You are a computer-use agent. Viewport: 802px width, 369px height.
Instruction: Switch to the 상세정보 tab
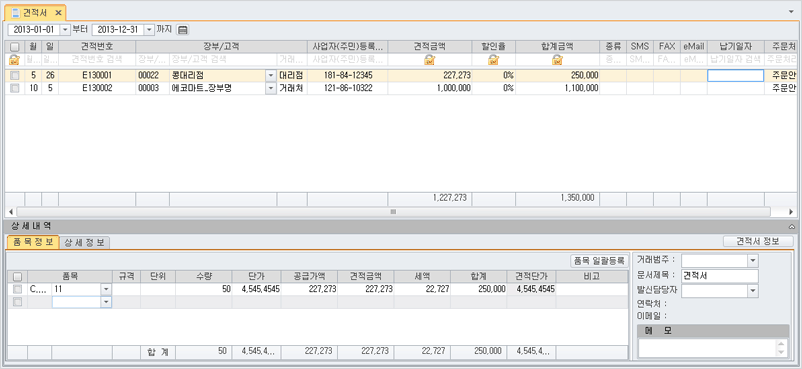click(84, 243)
